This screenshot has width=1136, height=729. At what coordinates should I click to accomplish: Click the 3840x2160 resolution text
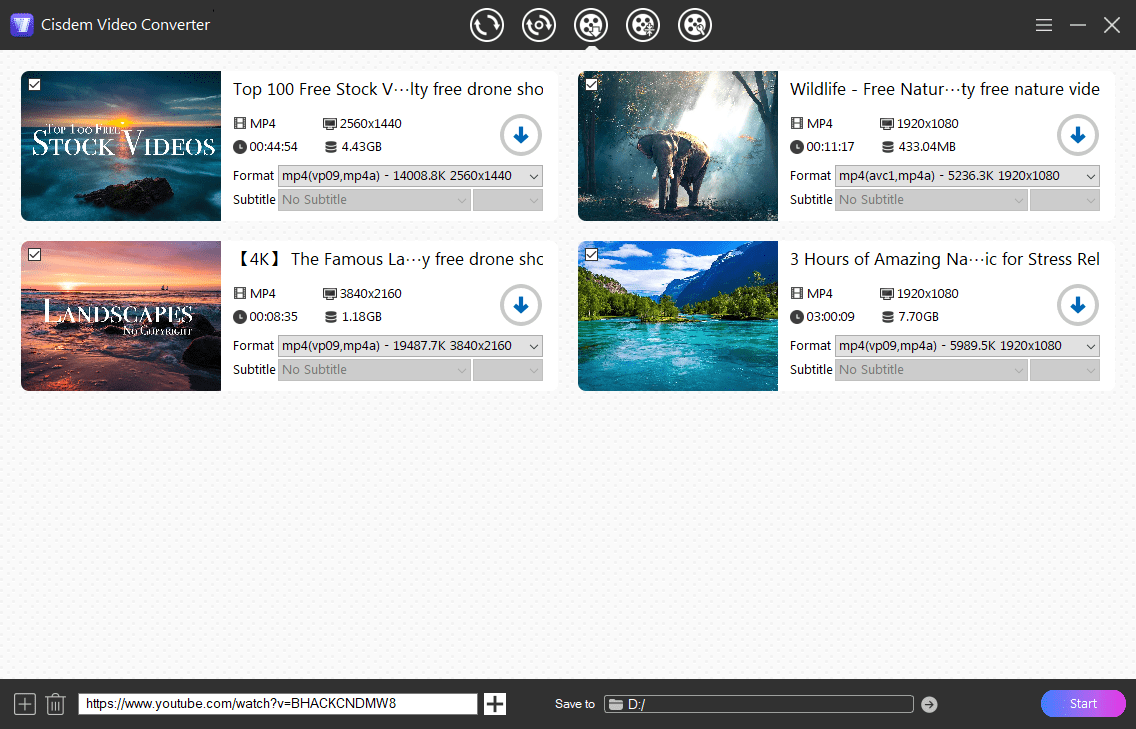[x=371, y=293]
